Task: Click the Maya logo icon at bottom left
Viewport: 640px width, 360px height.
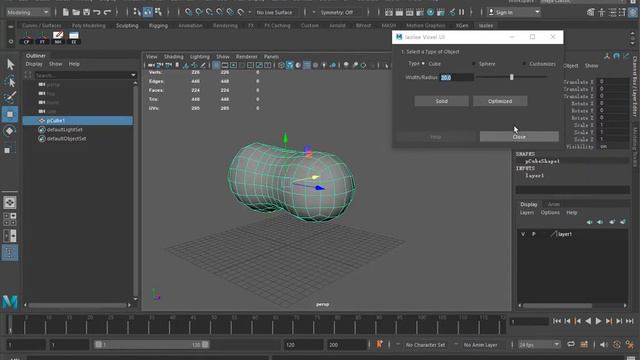Action: tap(10, 302)
